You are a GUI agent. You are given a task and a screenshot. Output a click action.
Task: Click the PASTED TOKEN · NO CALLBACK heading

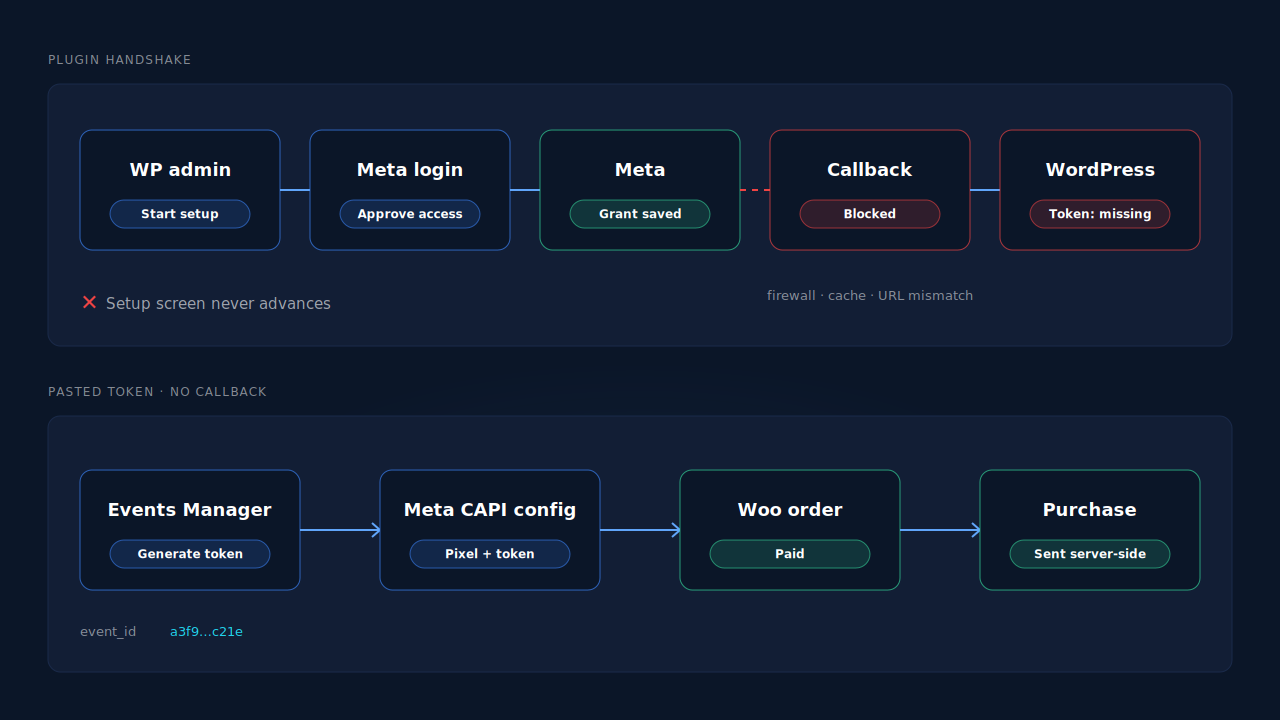[x=157, y=392]
